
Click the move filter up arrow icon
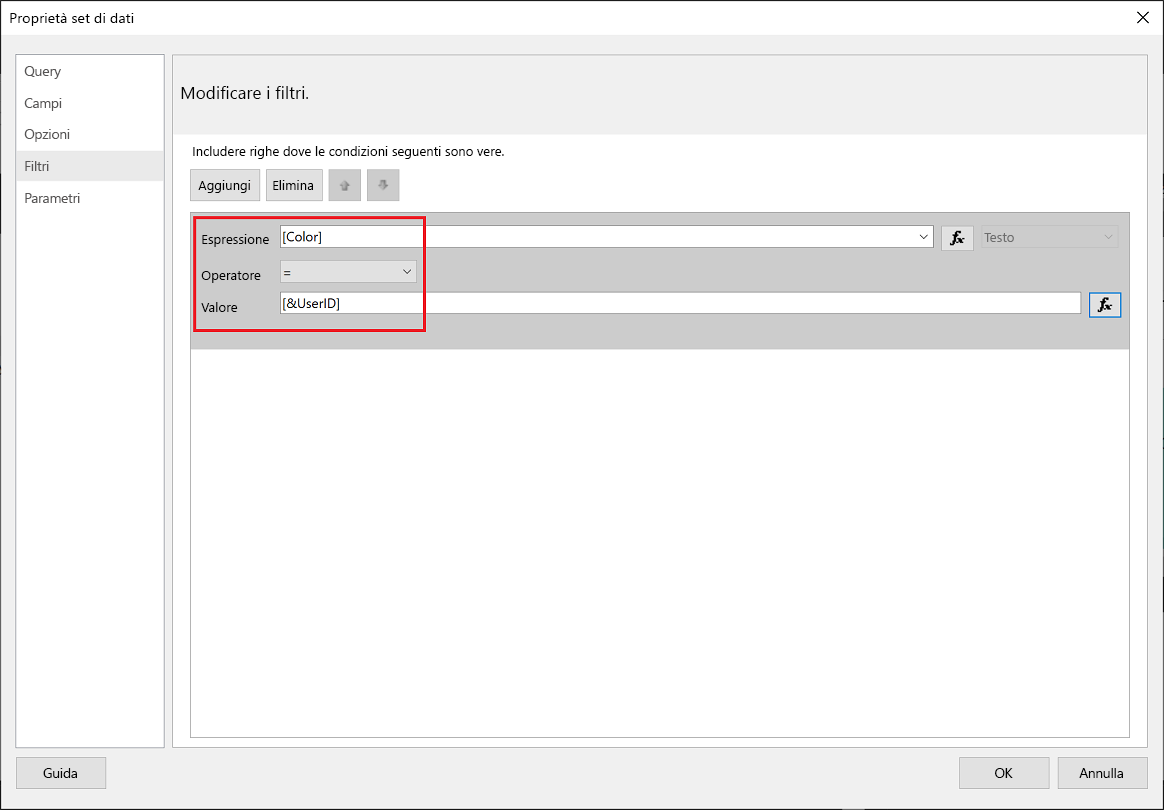344,185
